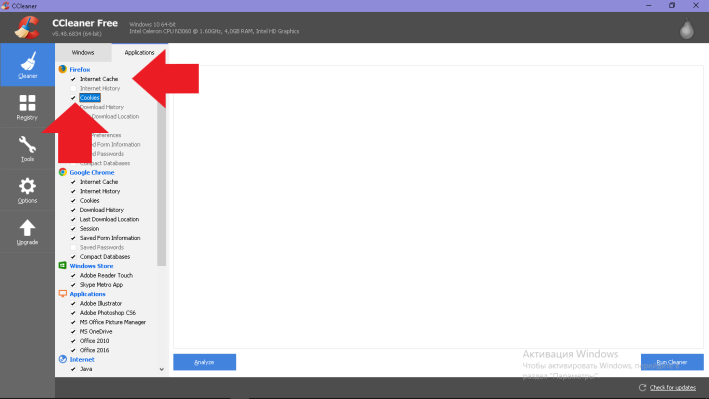The image size is (709, 399).
Task: Uncheck Chrome Cookies
Action: [x=73, y=201]
